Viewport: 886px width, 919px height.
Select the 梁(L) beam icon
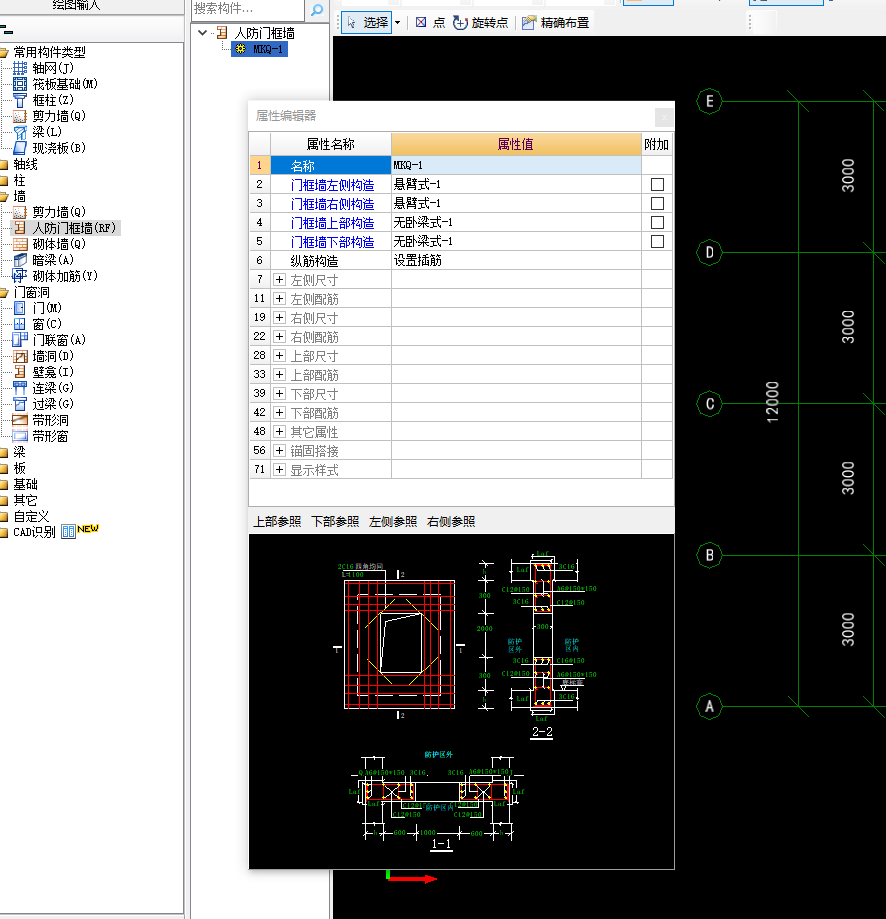click(x=20, y=132)
